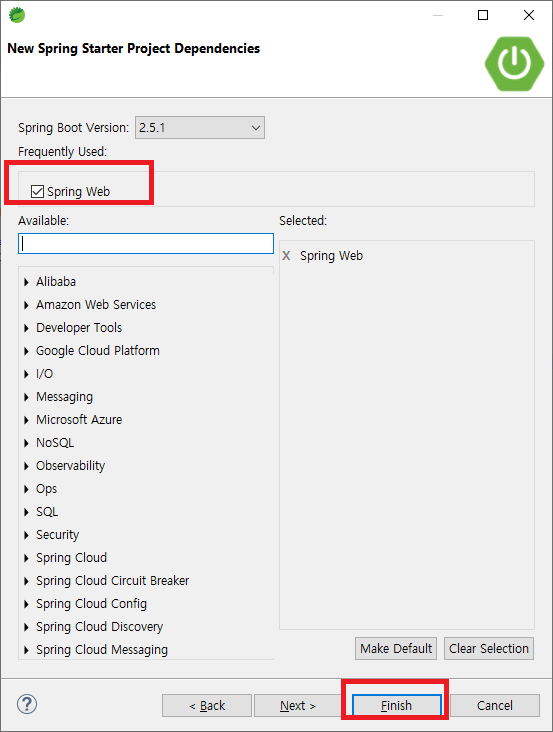The image size is (553, 732).
Task: Close the dialog with the X button
Action: pyautogui.click(x=529, y=15)
